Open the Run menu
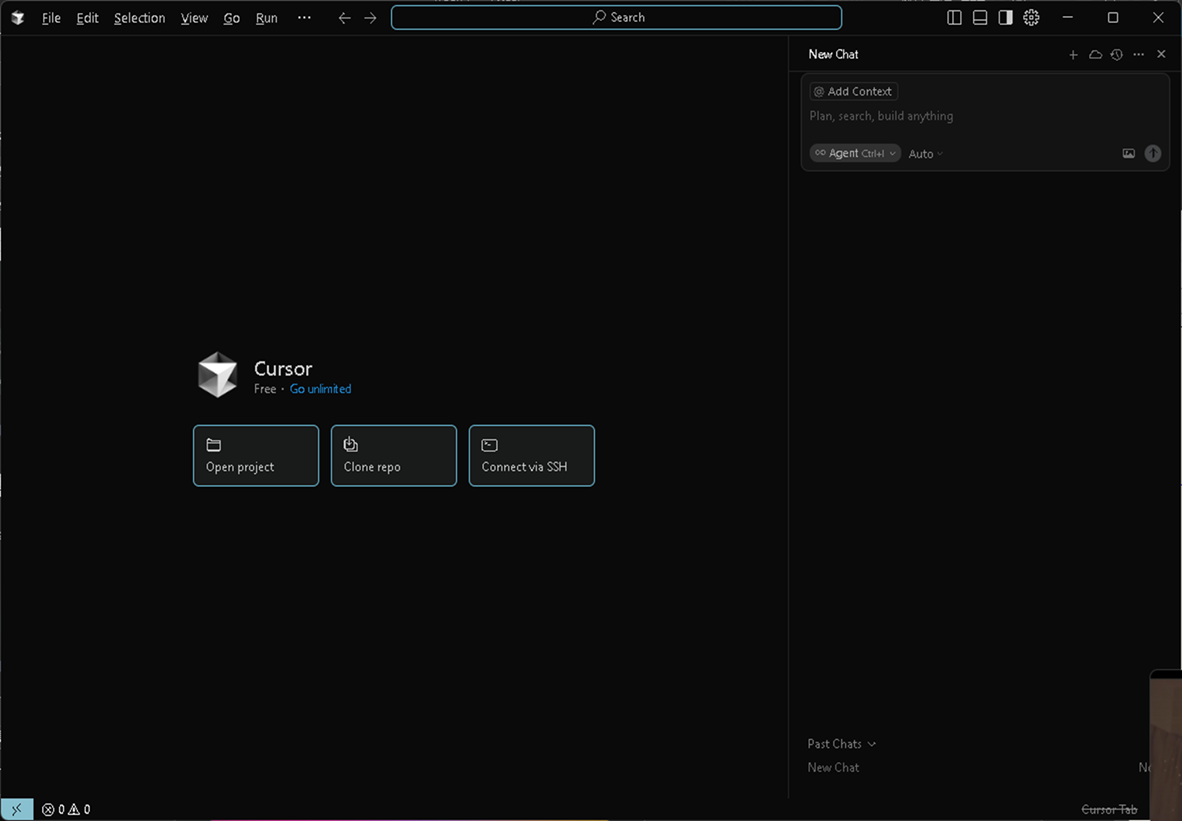This screenshot has height=821, width=1182. coord(266,18)
